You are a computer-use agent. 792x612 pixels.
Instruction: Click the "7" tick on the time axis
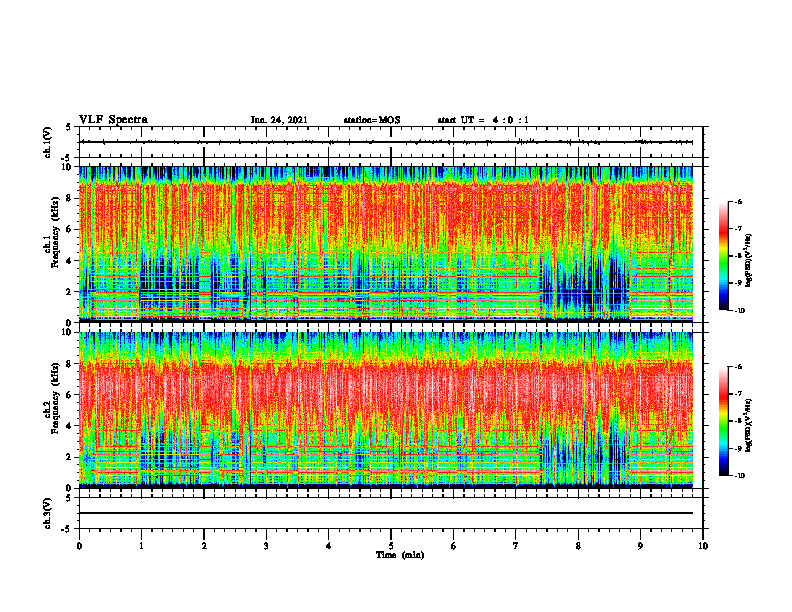coord(516,546)
